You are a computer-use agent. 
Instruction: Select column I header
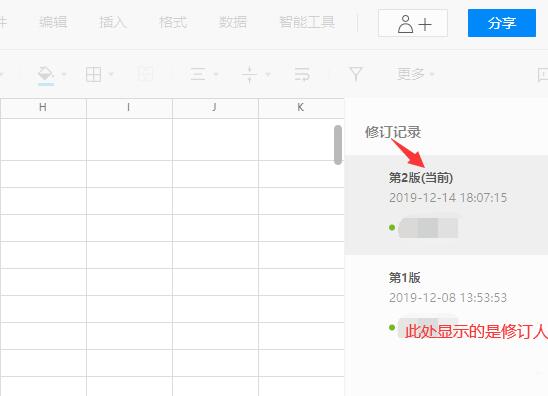[129, 108]
